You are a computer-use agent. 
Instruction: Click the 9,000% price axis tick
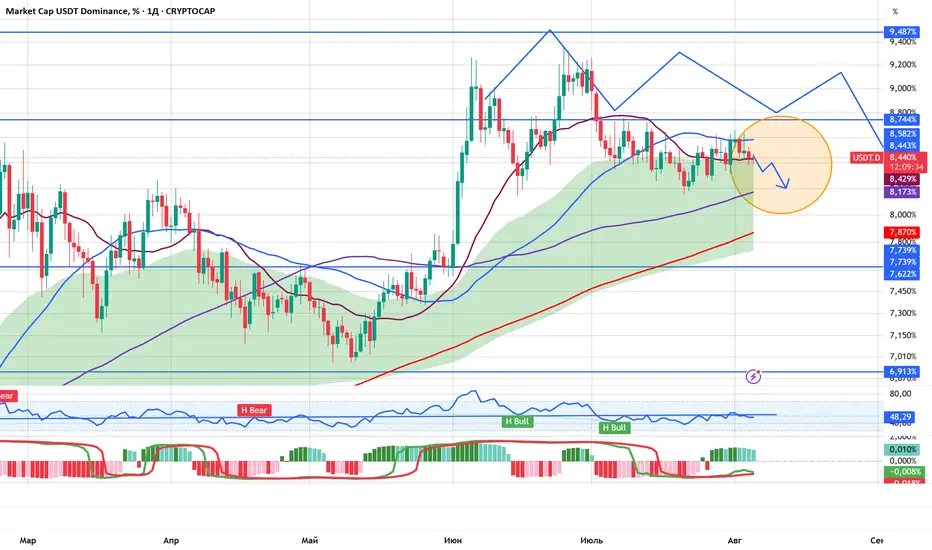(902, 88)
